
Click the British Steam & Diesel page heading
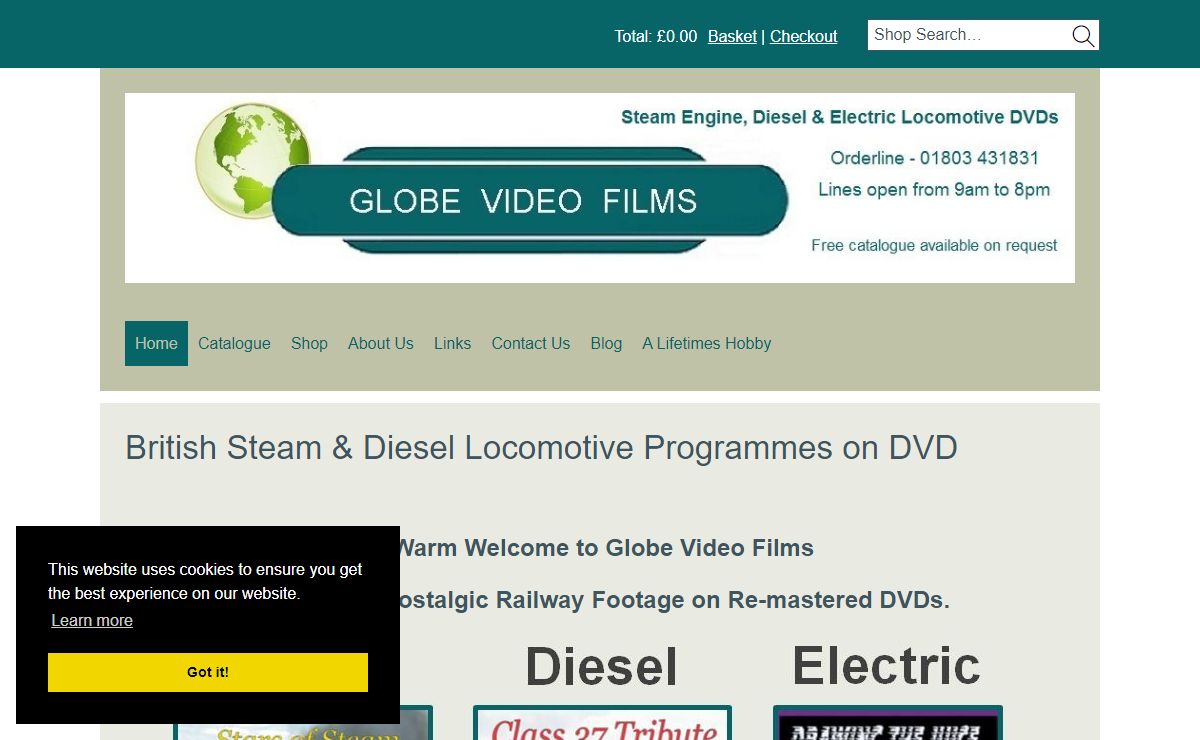click(541, 447)
